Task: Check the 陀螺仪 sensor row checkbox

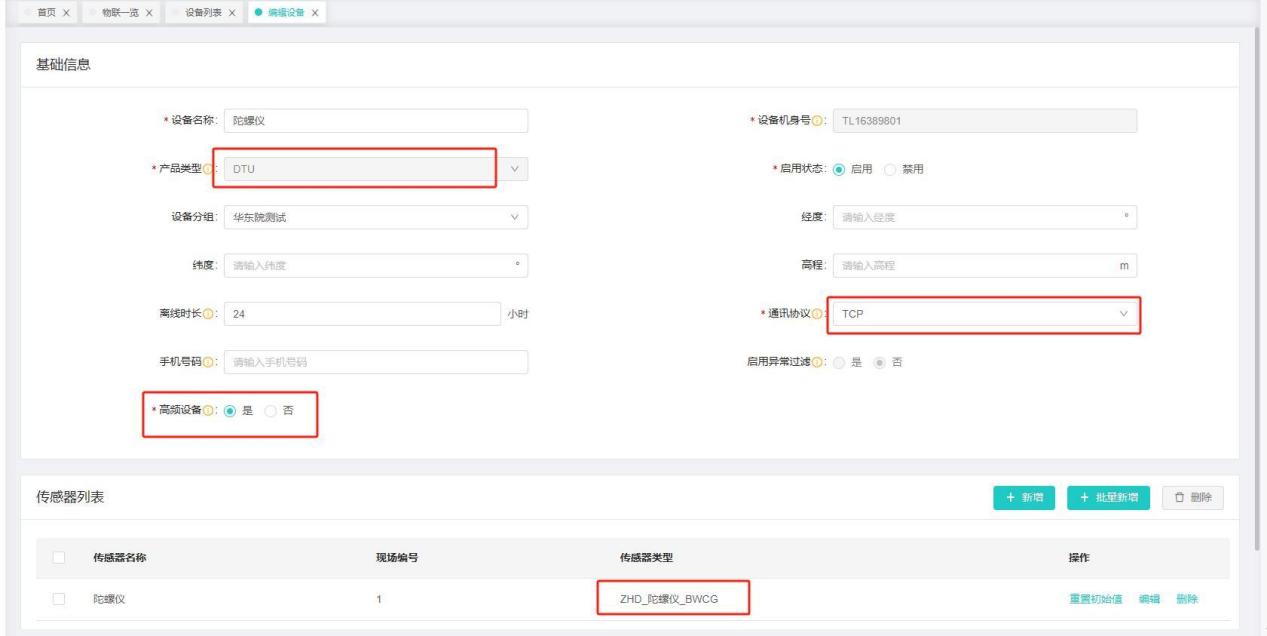Action: coord(58,599)
